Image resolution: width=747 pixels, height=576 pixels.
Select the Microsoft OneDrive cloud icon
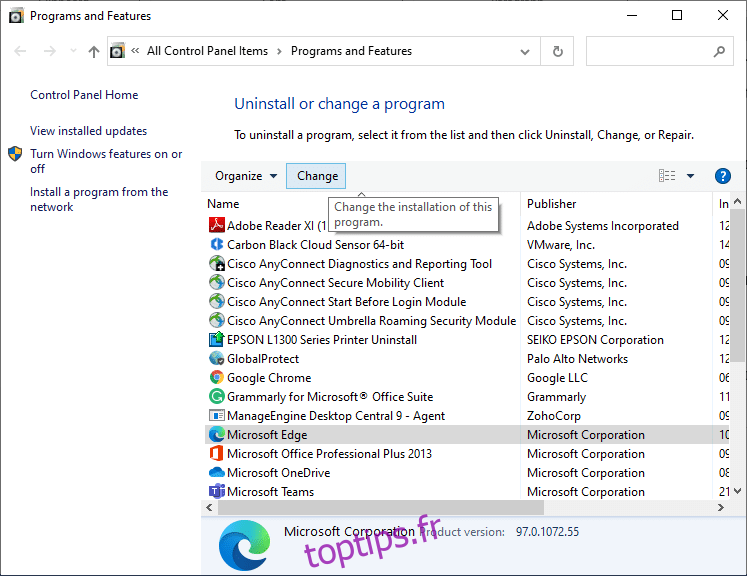217,473
